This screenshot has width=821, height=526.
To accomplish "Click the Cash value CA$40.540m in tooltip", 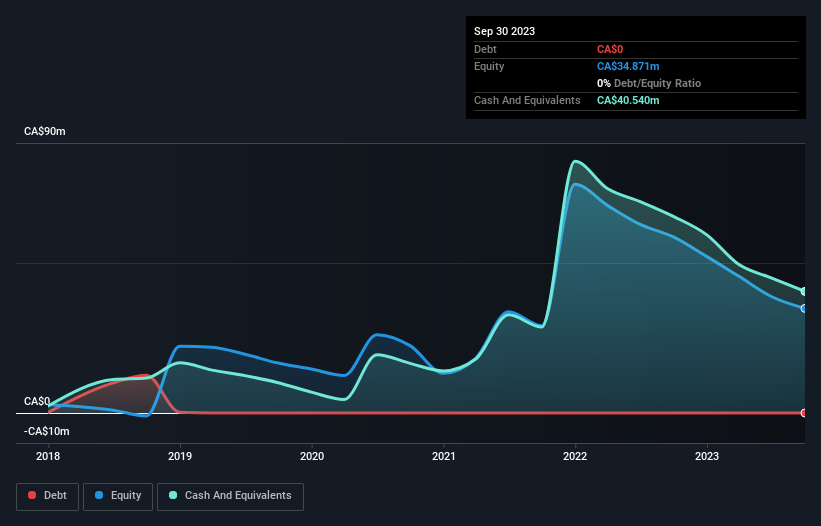I will (628, 100).
